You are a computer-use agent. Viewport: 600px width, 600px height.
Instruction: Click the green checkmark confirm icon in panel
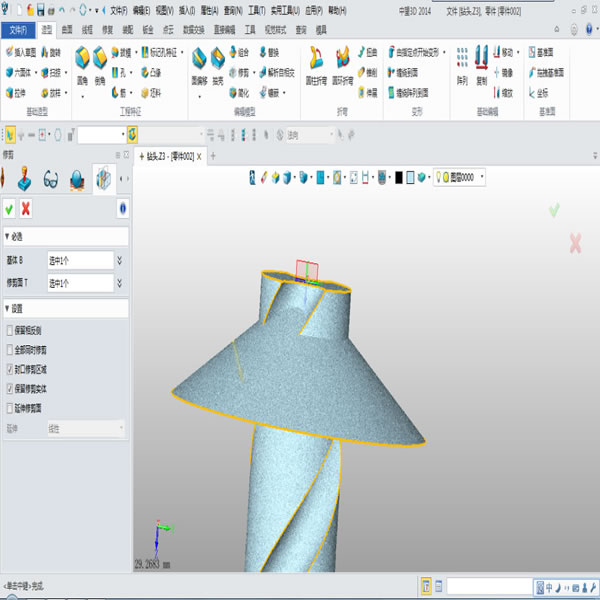point(9,208)
